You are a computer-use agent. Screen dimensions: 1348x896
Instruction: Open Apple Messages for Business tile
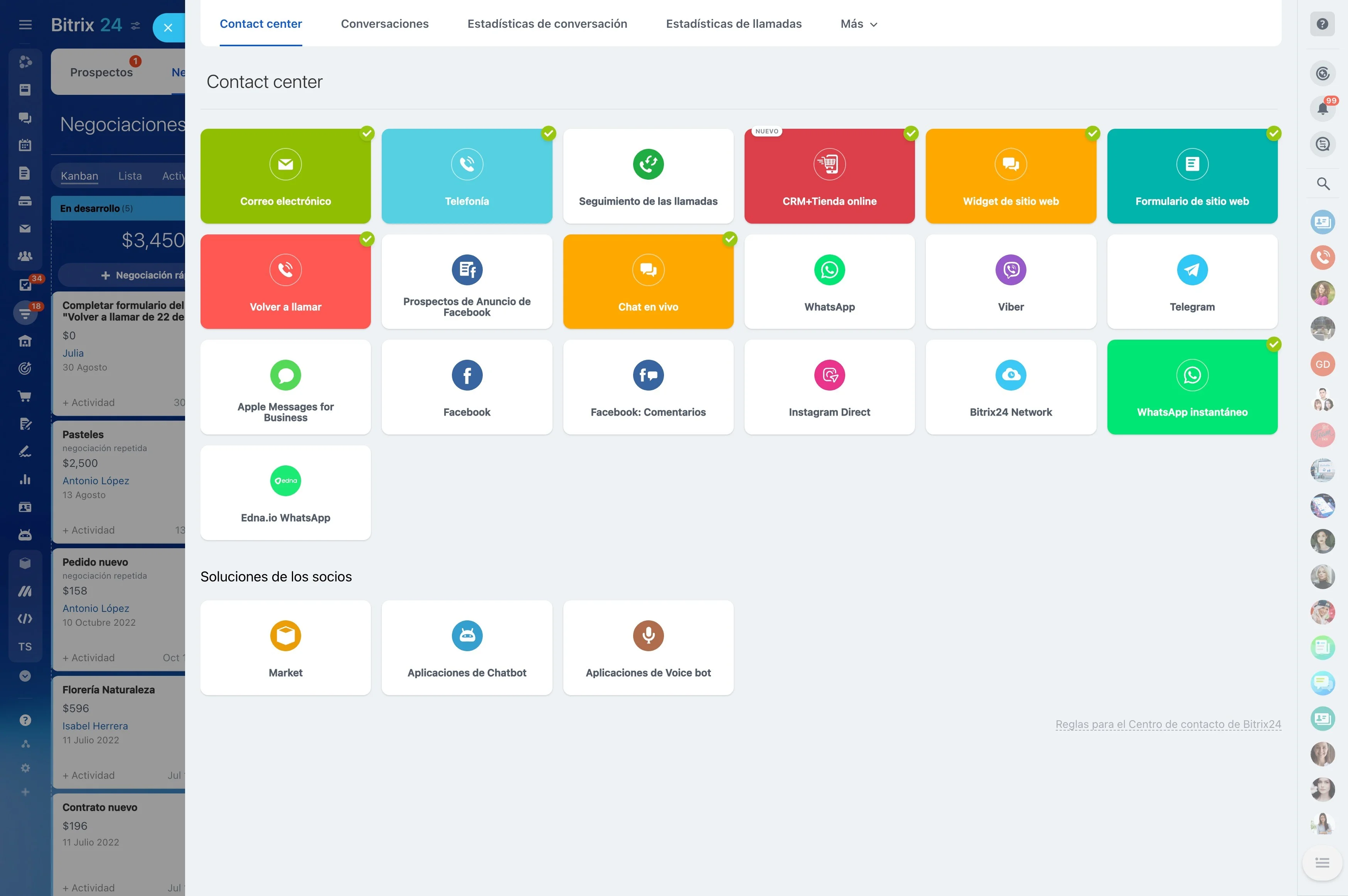click(285, 387)
